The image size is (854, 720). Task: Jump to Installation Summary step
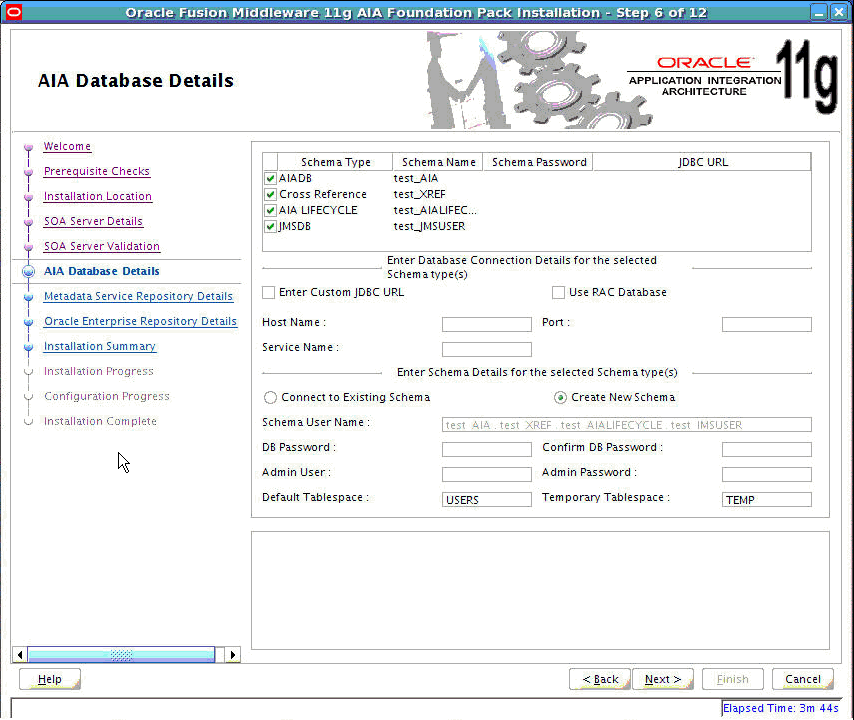(100, 347)
